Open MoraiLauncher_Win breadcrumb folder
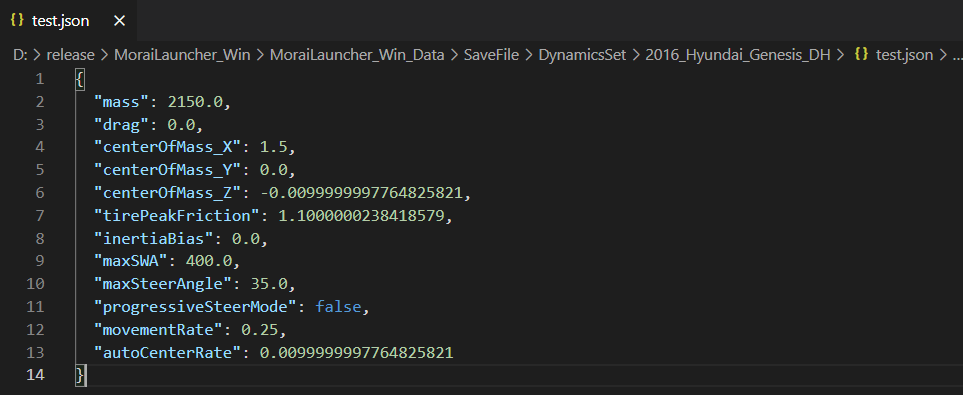 [x=182, y=55]
